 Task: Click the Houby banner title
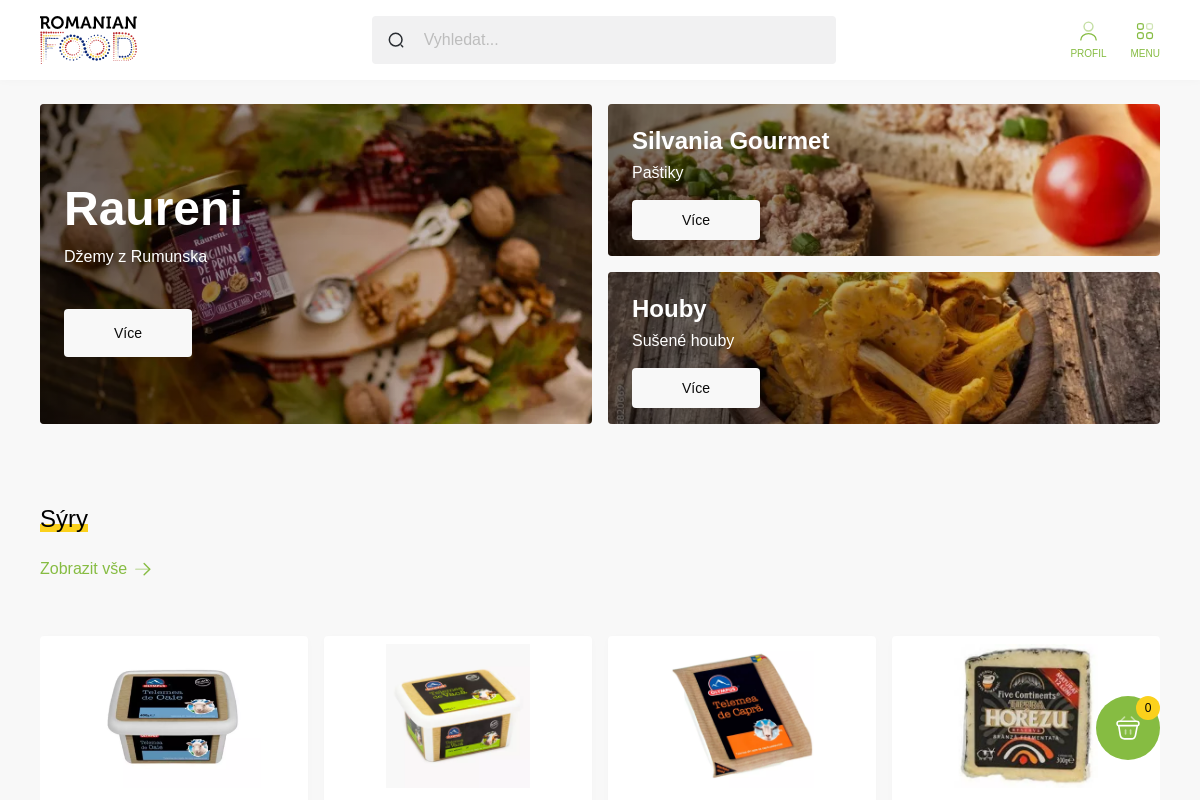[x=669, y=309]
